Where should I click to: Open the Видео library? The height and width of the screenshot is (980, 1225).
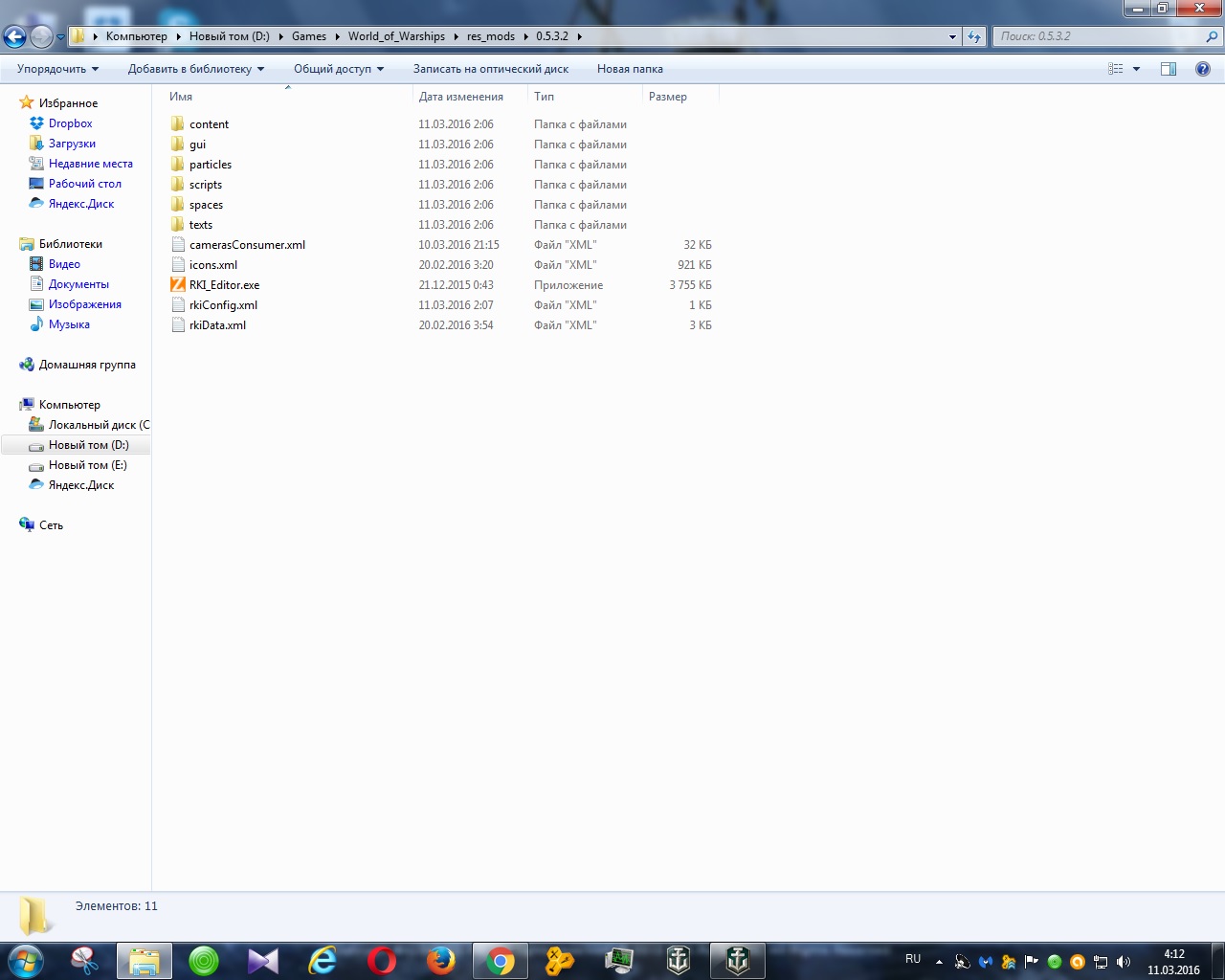(x=64, y=264)
